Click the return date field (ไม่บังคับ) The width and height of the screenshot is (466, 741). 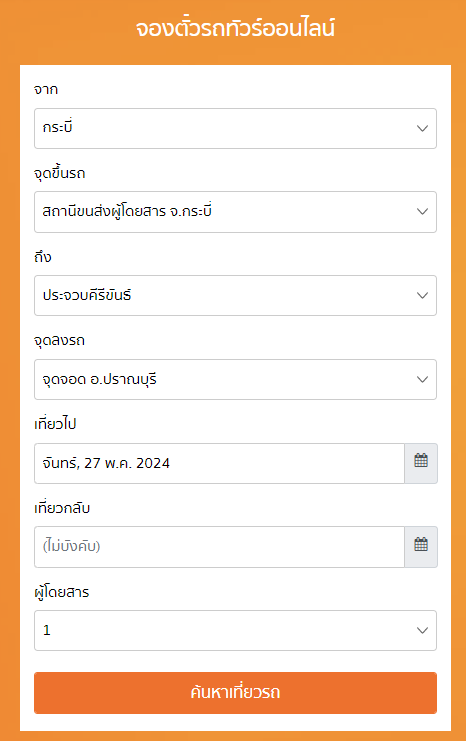click(x=219, y=547)
